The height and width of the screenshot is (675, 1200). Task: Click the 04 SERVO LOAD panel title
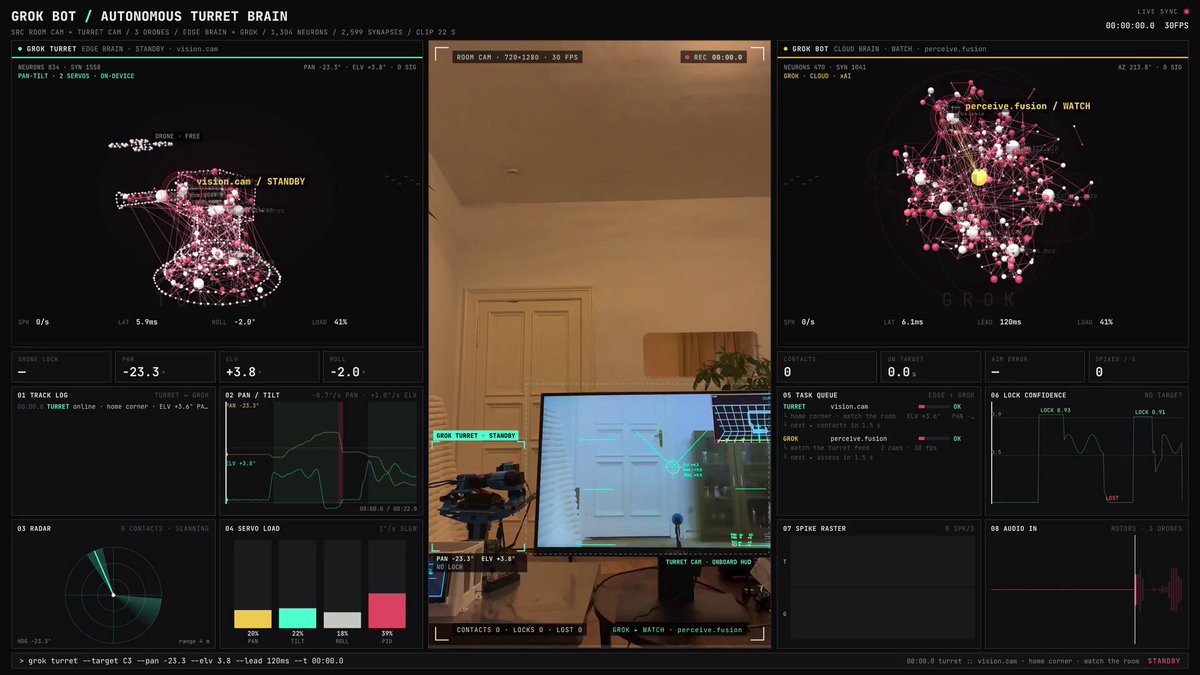[x=254, y=528]
